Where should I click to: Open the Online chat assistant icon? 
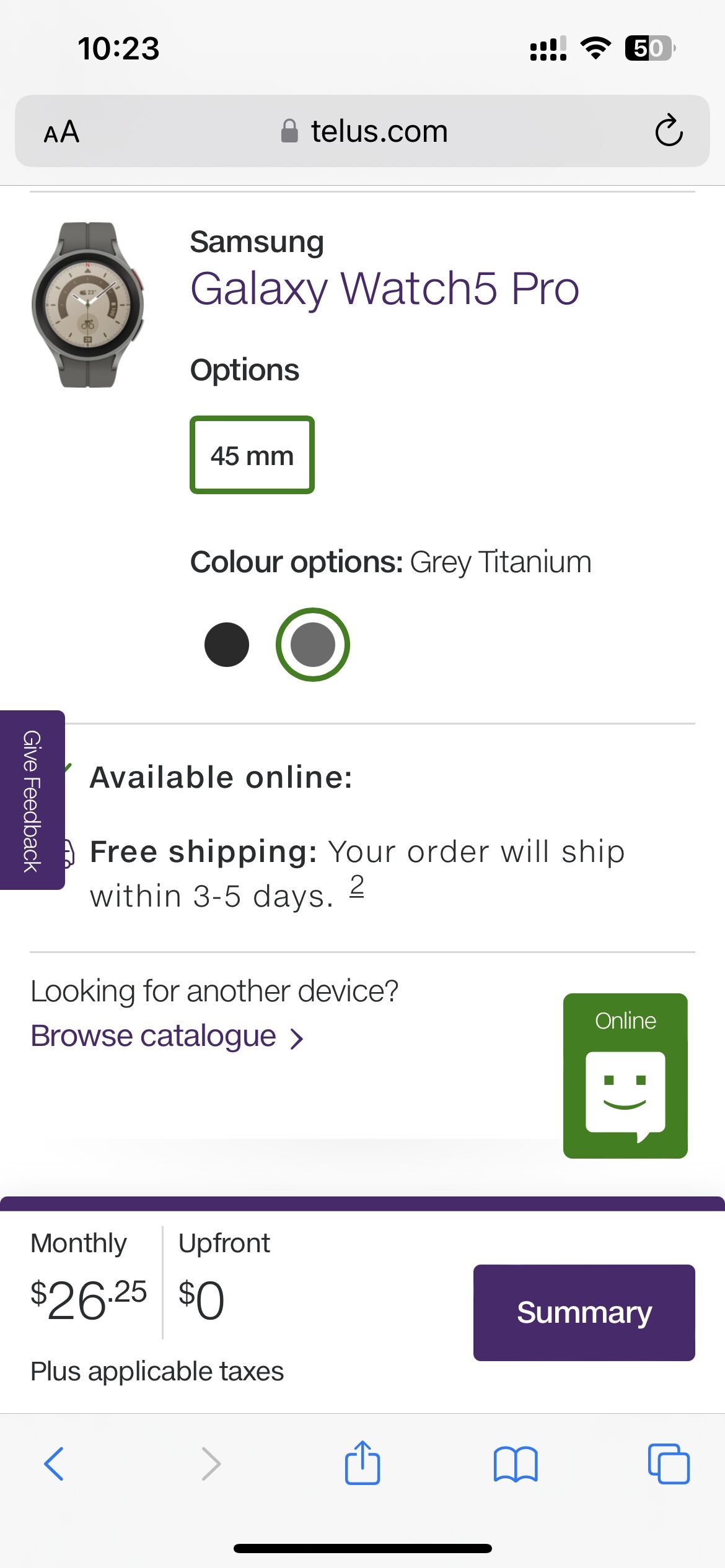coord(625,1076)
